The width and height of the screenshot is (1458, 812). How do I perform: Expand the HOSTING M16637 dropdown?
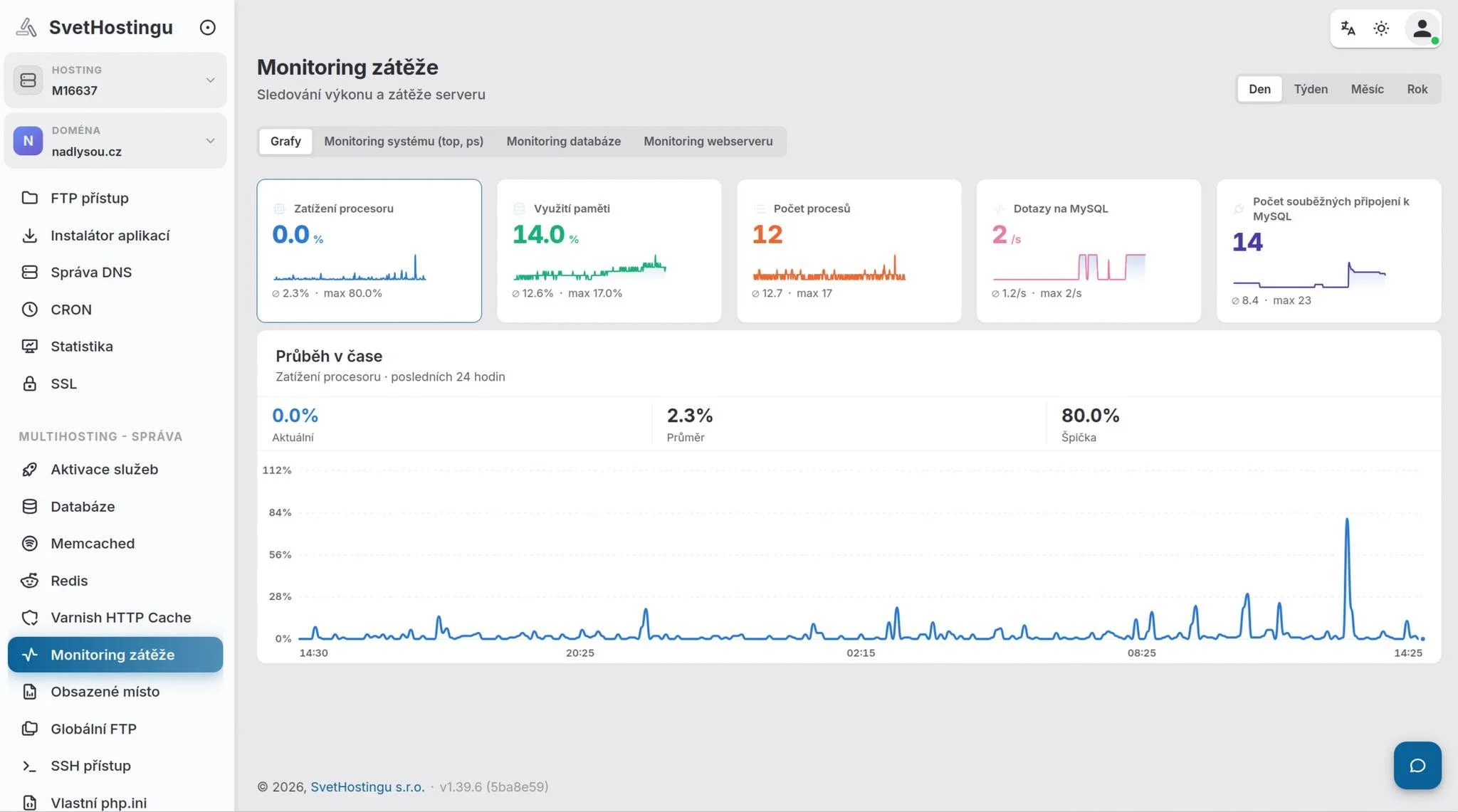115,80
